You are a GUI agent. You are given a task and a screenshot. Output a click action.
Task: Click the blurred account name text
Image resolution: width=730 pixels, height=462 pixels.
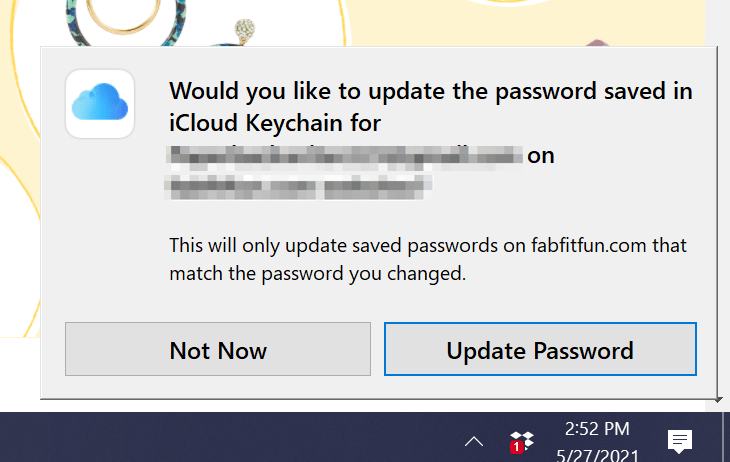pos(345,155)
